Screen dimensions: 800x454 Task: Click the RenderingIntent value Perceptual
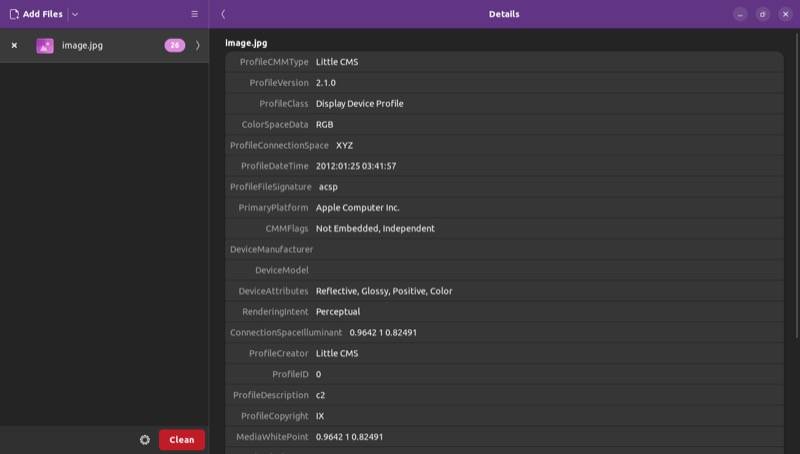(338, 312)
